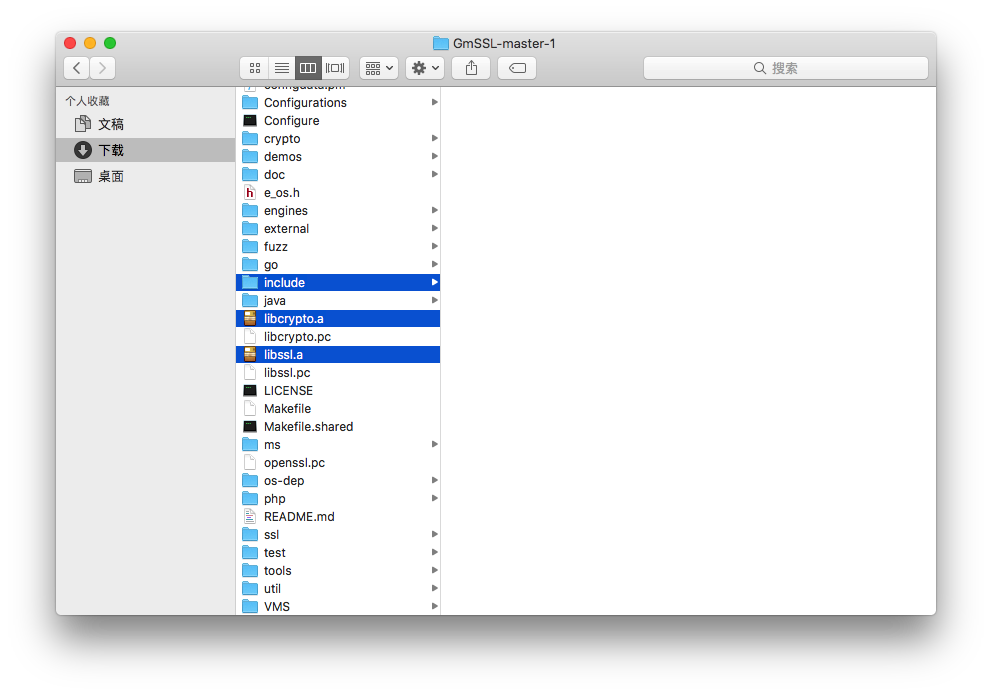Click the 个人收藏 sidebar heading
The width and height of the screenshot is (992, 695).
click(x=87, y=101)
